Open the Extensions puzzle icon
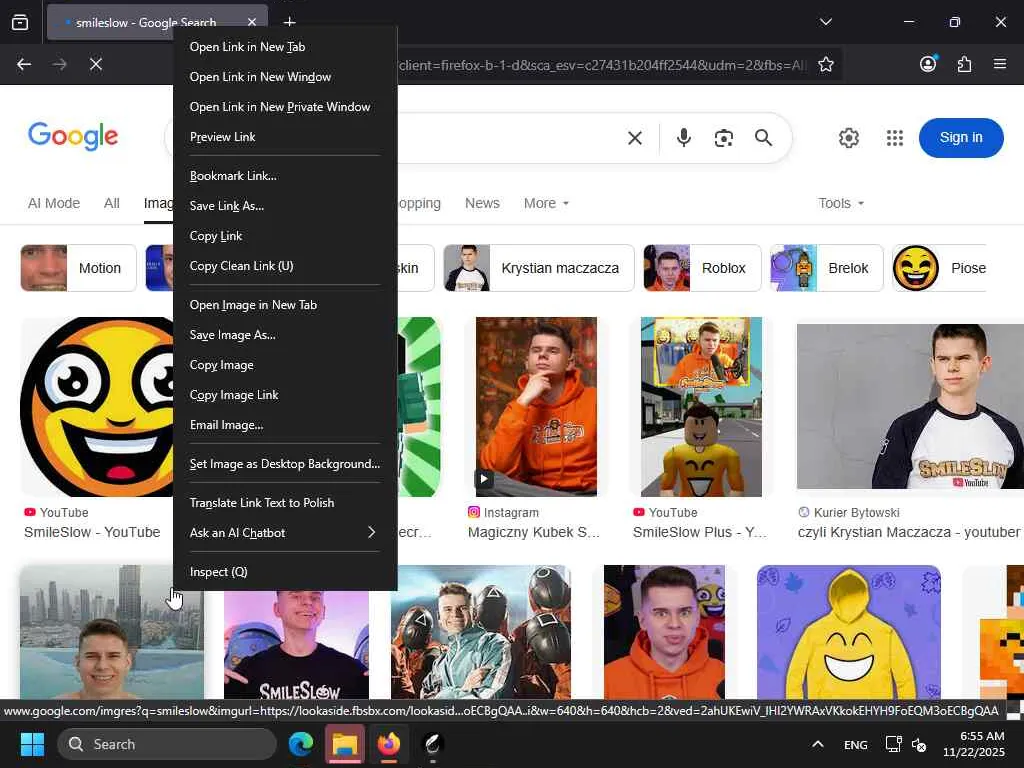1024x768 pixels. (x=964, y=64)
